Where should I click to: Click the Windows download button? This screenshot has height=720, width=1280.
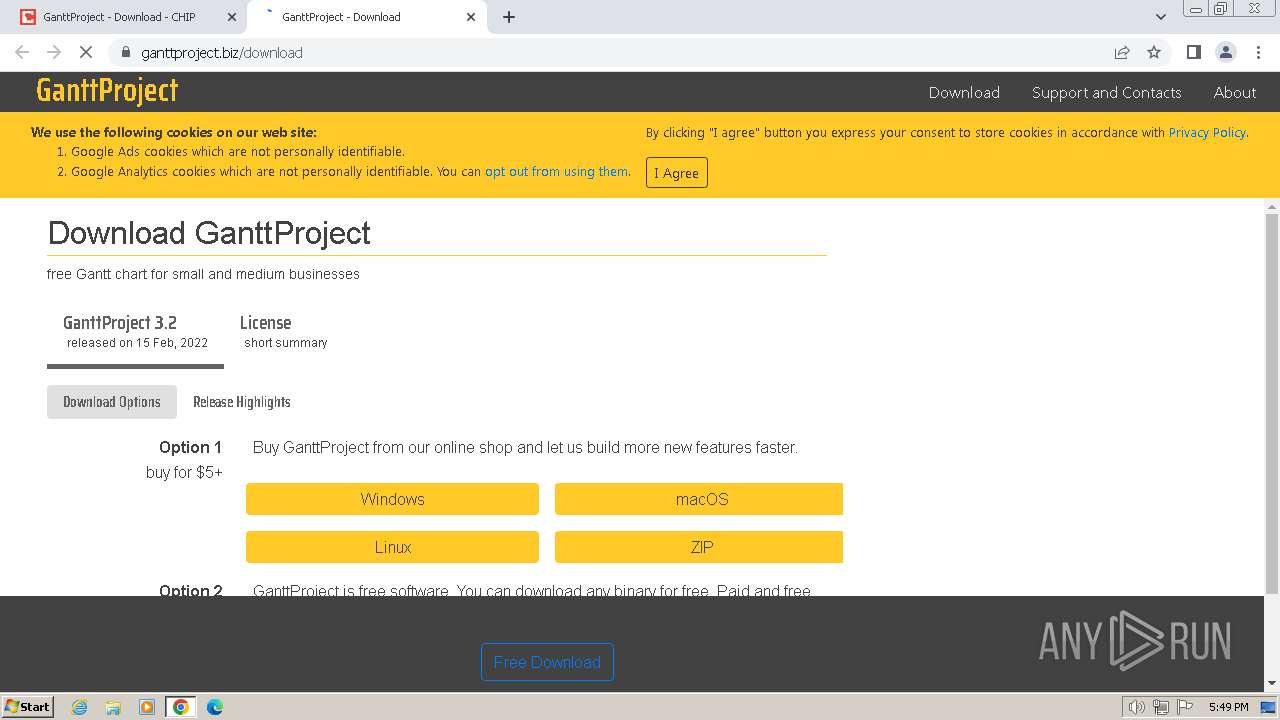pos(392,499)
